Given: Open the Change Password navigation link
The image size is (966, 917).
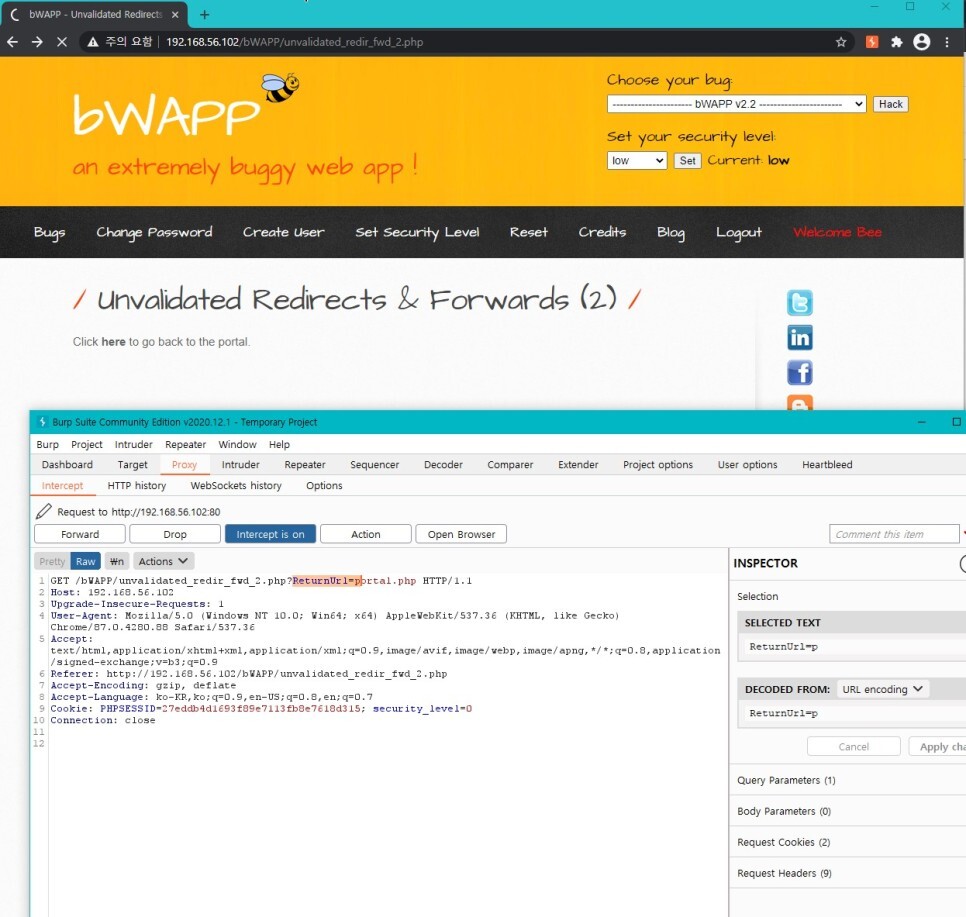Looking at the screenshot, I should (x=154, y=232).
